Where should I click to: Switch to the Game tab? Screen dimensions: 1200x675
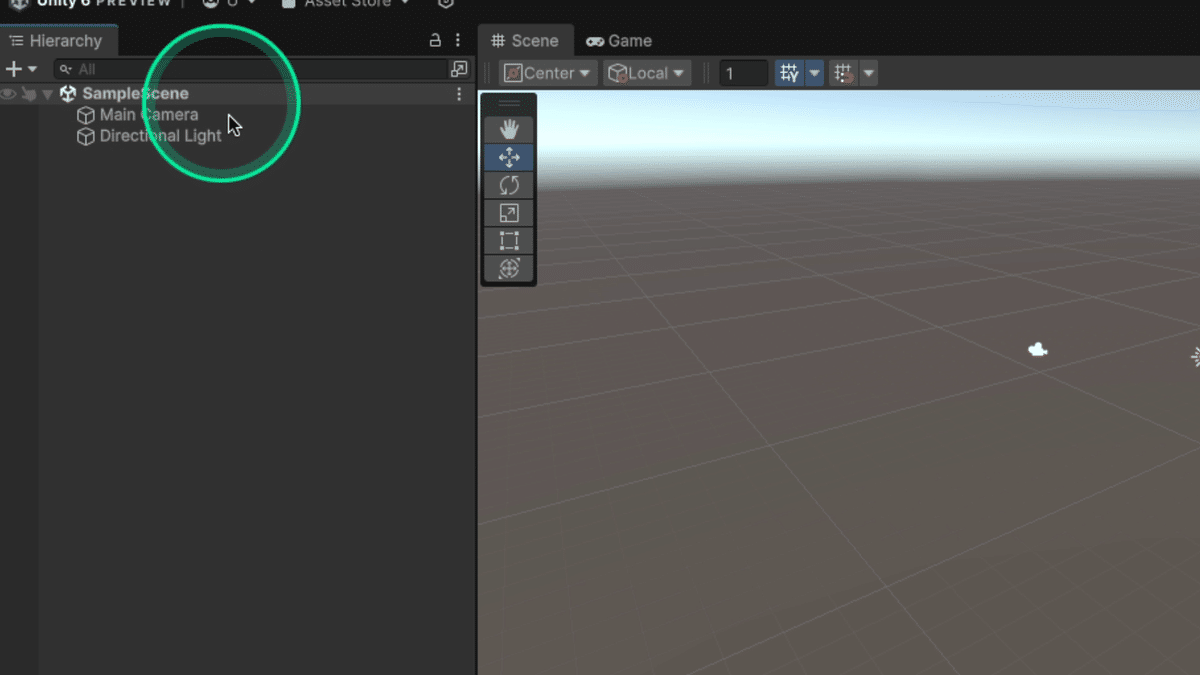click(x=619, y=41)
